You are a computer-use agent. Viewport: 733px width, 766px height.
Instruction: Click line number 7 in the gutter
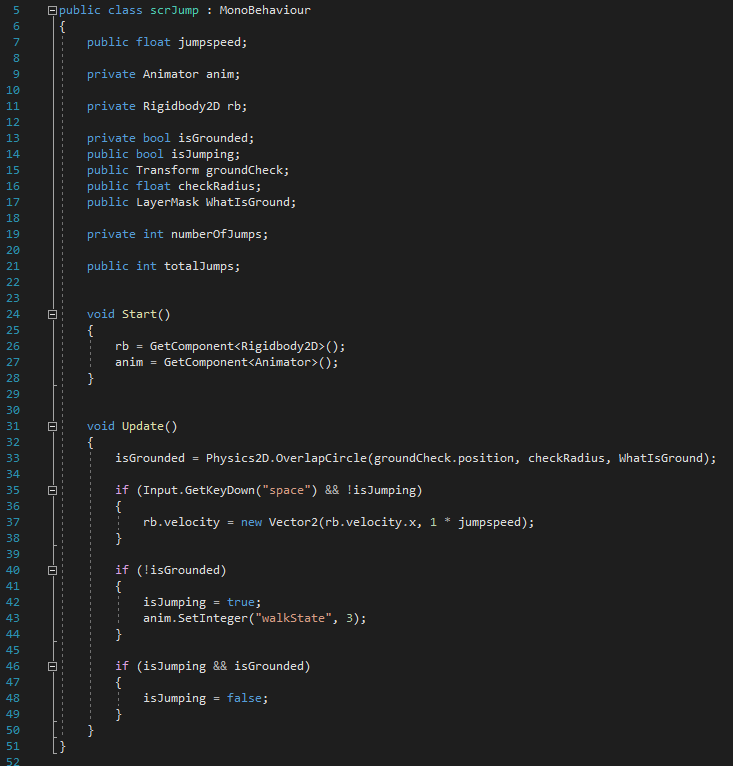point(16,42)
